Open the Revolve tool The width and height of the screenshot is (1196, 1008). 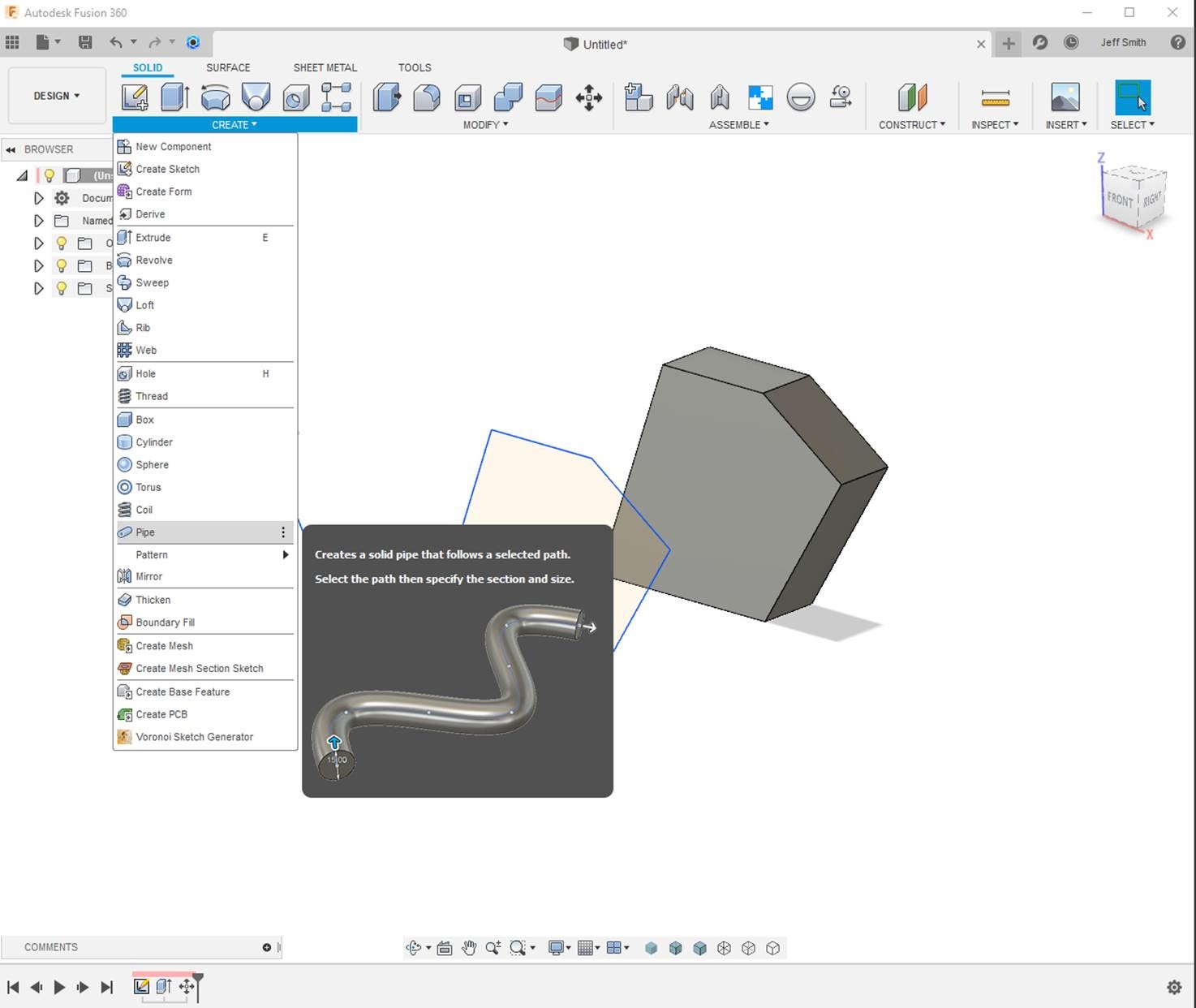coord(155,260)
